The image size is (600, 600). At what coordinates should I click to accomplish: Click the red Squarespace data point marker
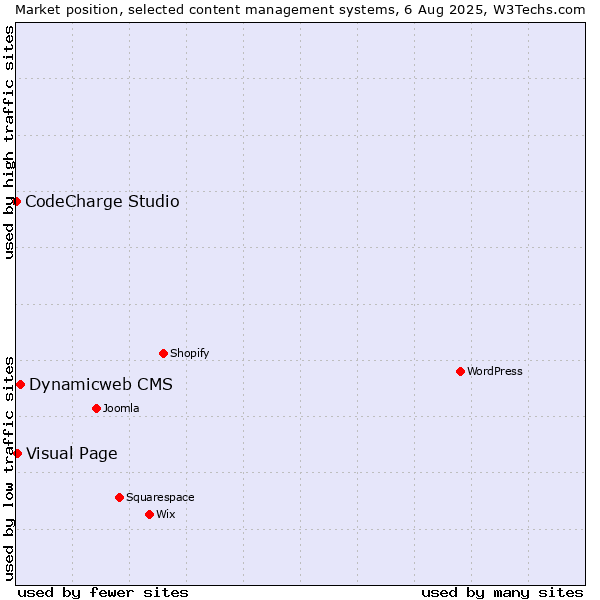(x=119, y=497)
